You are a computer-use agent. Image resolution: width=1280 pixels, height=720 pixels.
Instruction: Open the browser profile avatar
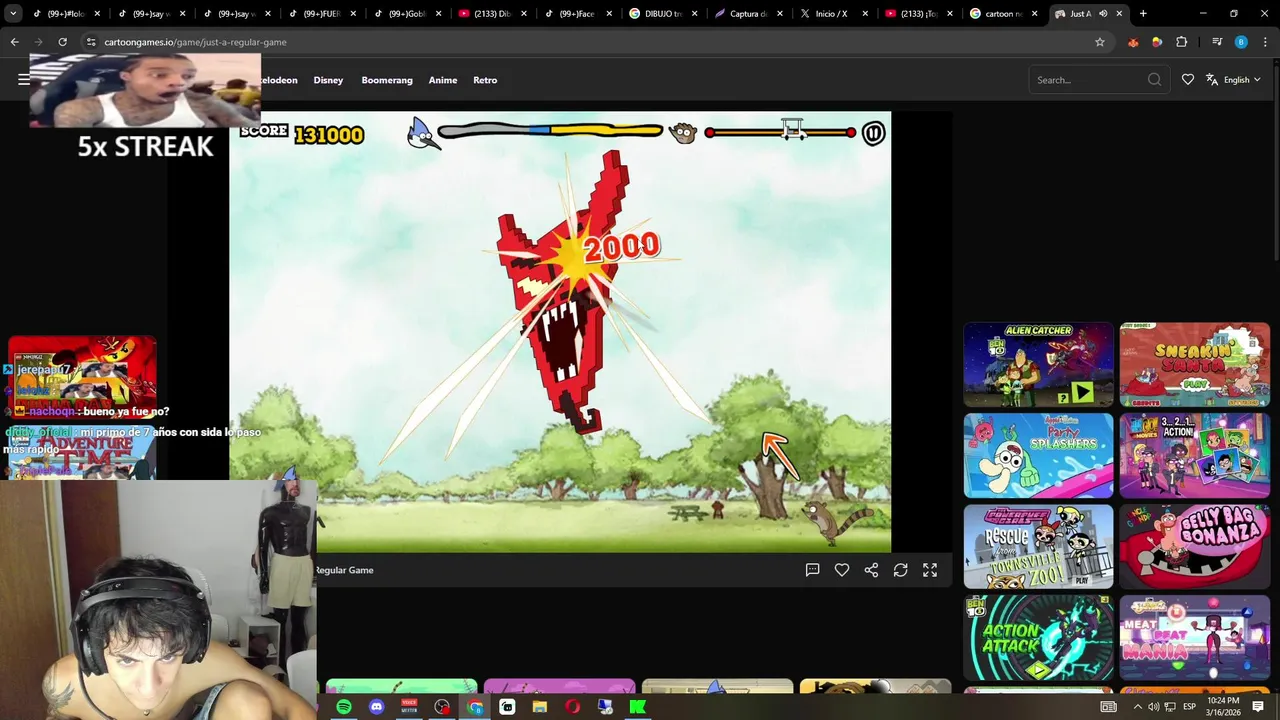pos(1241,42)
